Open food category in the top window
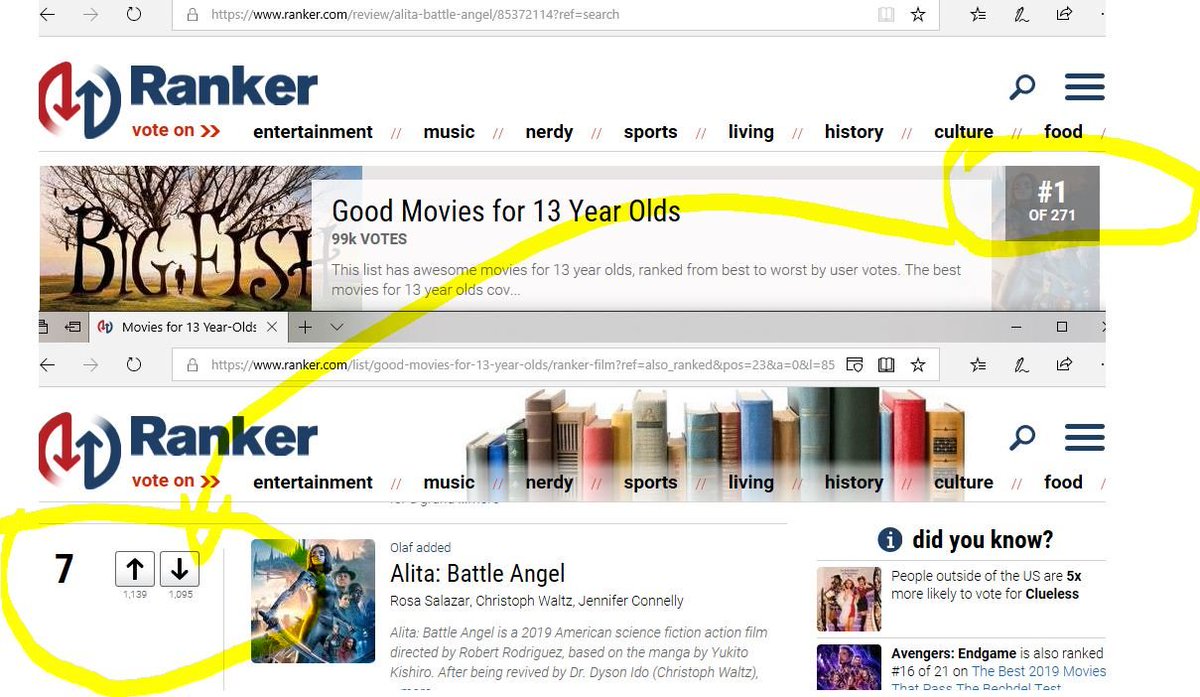Viewport: 1200px width, 697px height. pyautogui.click(x=1063, y=132)
